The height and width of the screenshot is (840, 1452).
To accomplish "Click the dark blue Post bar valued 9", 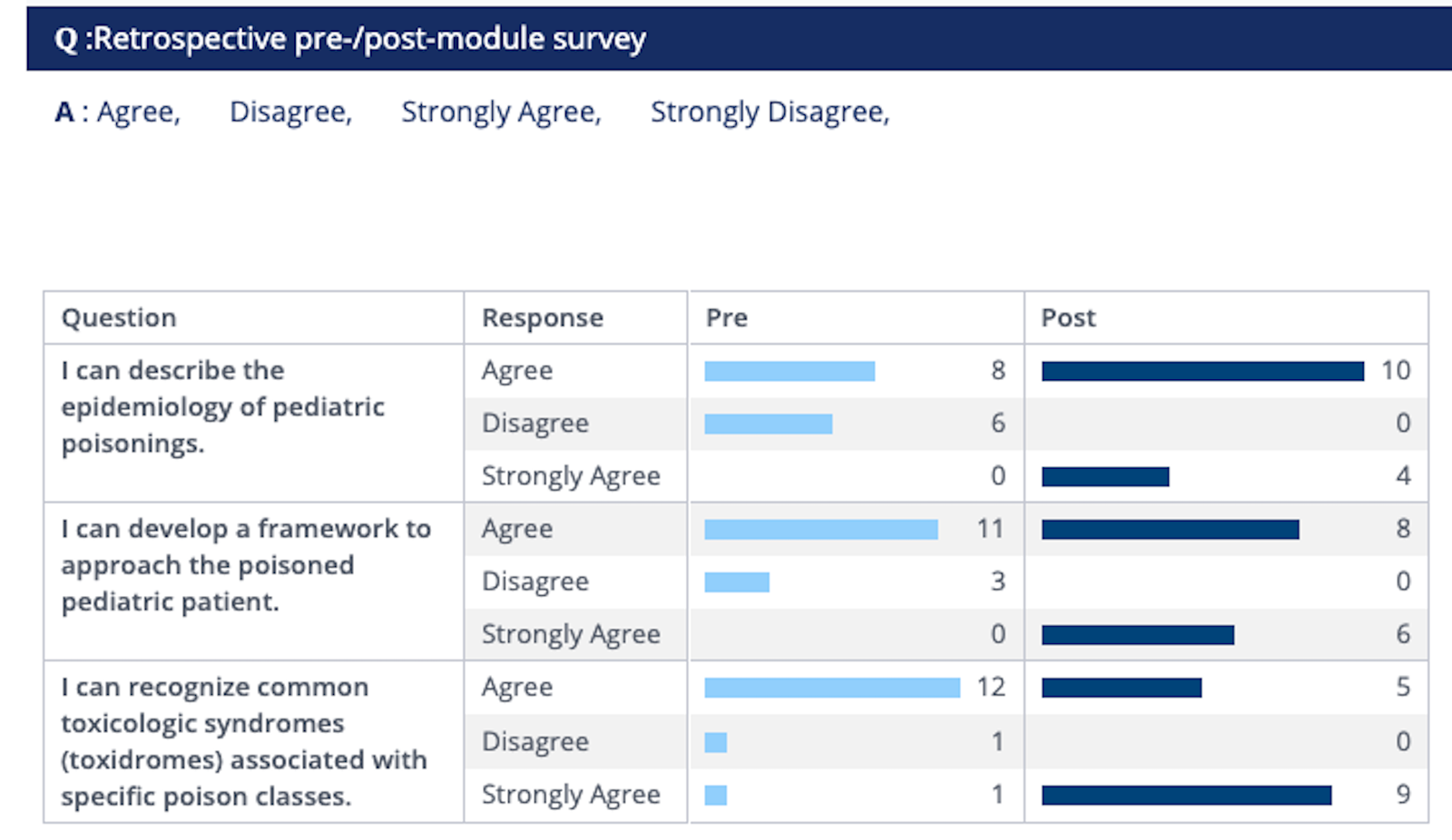I will click(x=1186, y=796).
